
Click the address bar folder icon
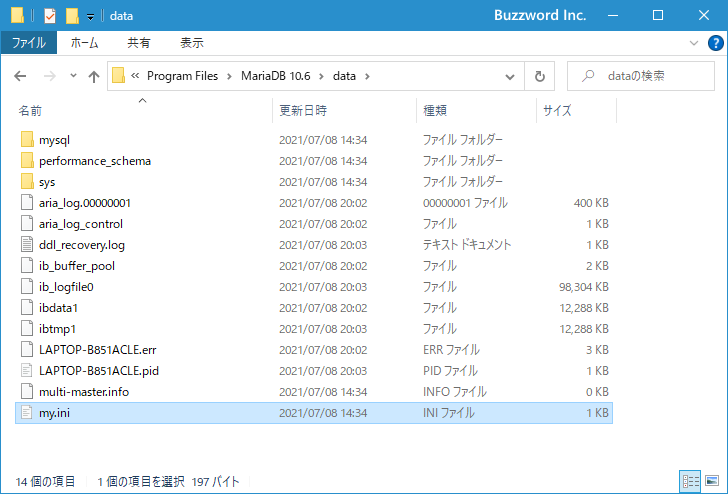click(x=118, y=76)
